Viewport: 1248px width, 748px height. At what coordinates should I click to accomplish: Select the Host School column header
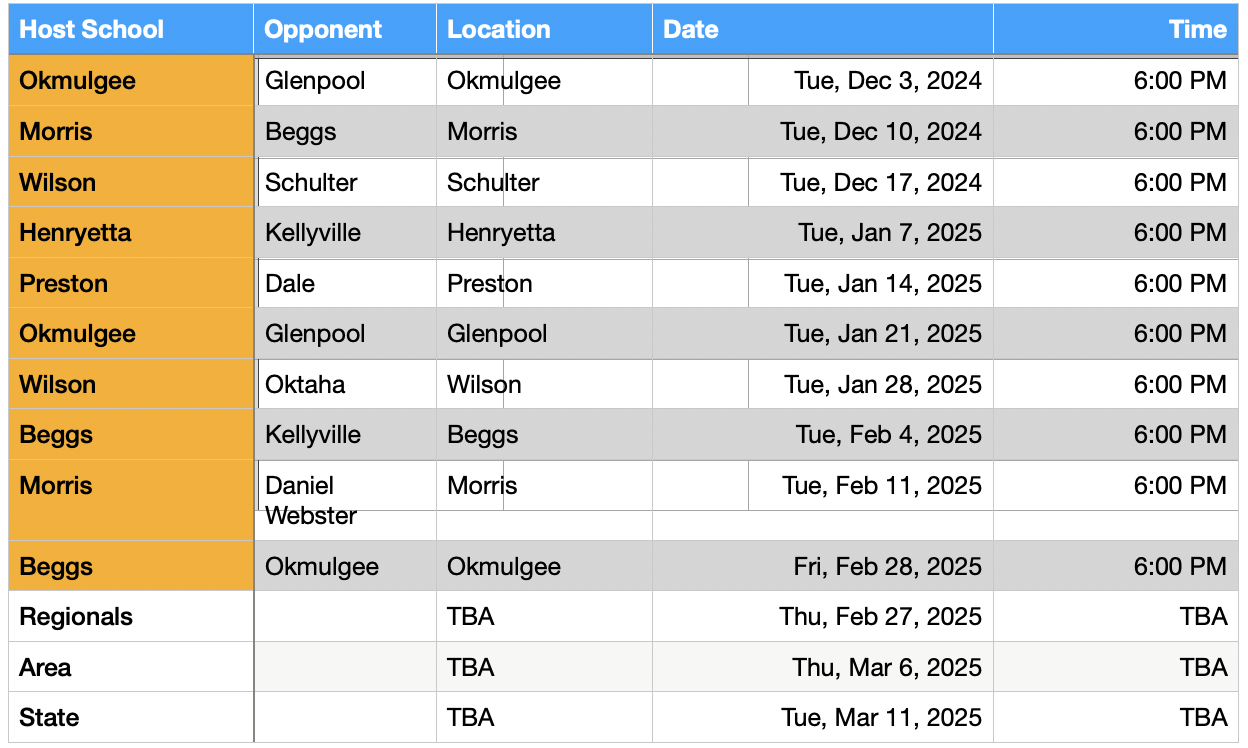[131, 29]
